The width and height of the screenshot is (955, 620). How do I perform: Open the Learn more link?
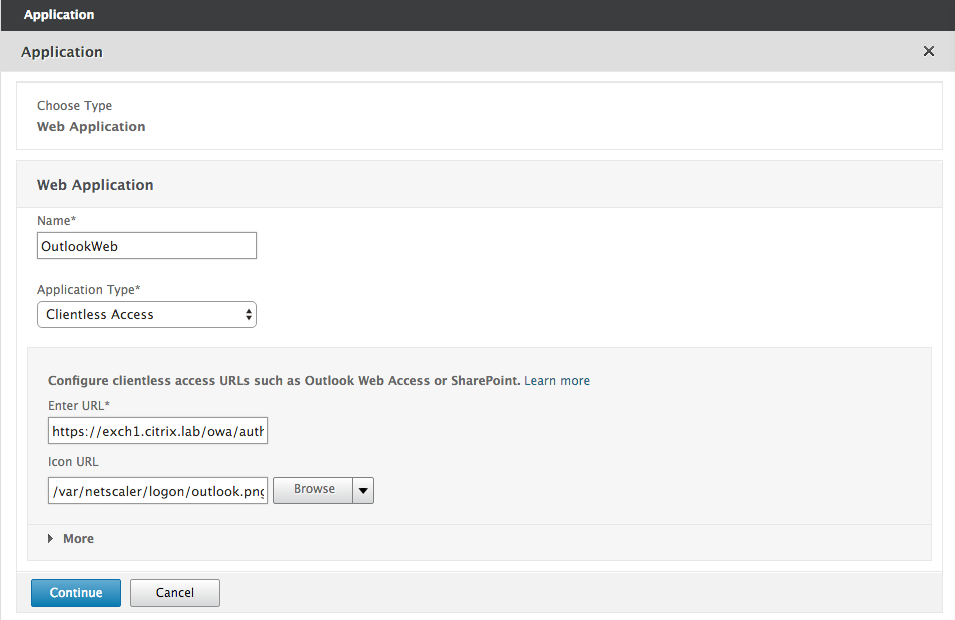(x=556, y=381)
